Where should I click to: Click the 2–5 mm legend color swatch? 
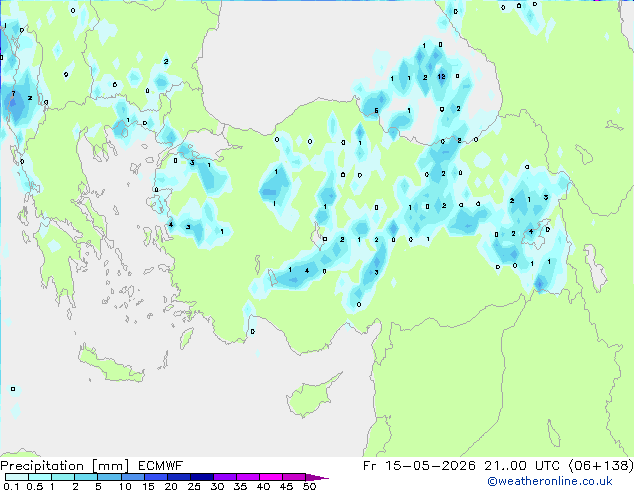pyautogui.click(x=86, y=477)
